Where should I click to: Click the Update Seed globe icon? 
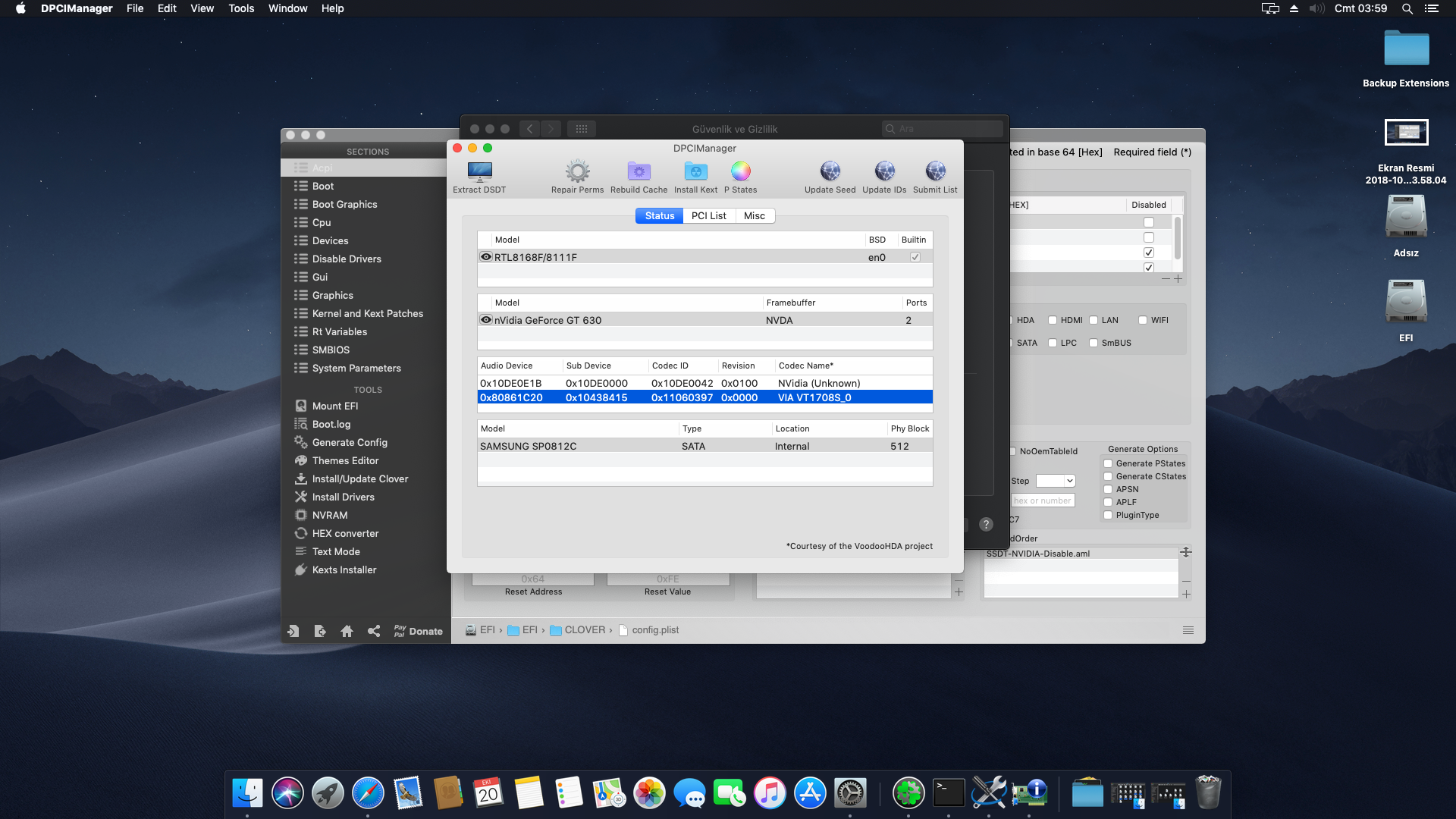(830, 172)
